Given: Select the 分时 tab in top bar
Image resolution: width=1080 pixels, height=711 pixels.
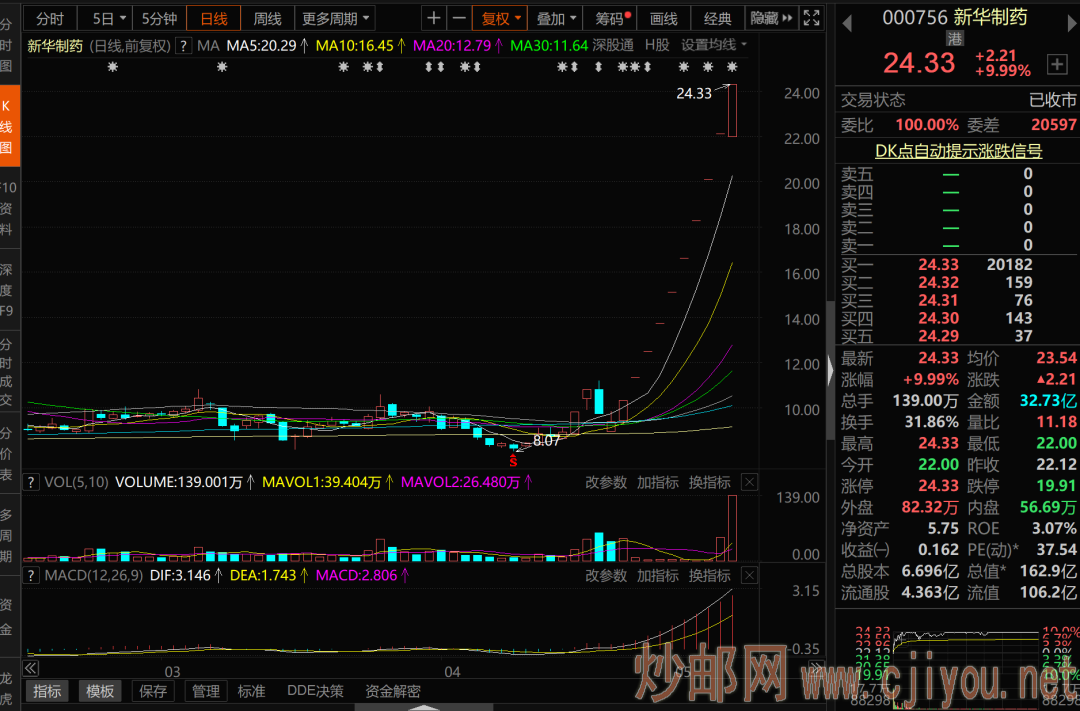Looking at the screenshot, I should (49, 18).
